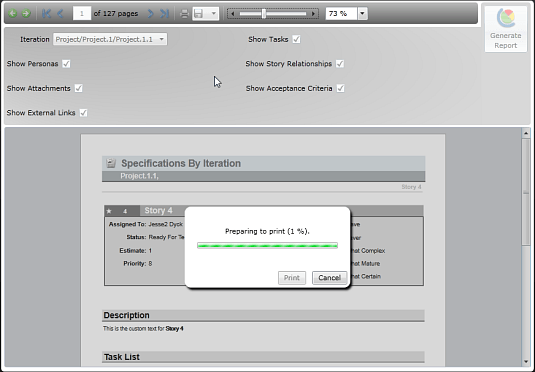Toggle the Show Tasks checkbox
Image resolution: width=535 pixels, height=372 pixels.
point(297,39)
